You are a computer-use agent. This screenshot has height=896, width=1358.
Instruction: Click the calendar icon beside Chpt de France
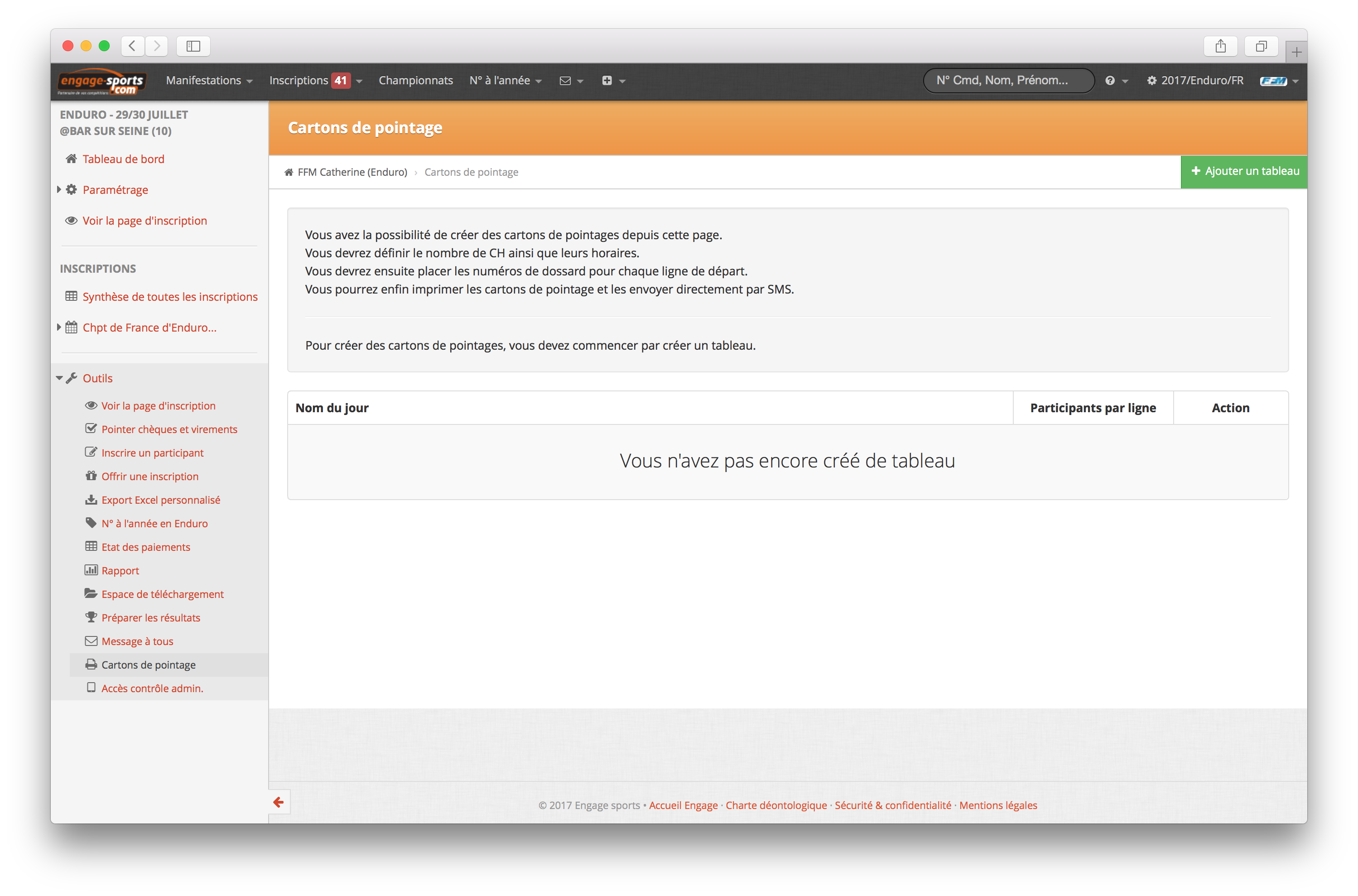tap(71, 327)
